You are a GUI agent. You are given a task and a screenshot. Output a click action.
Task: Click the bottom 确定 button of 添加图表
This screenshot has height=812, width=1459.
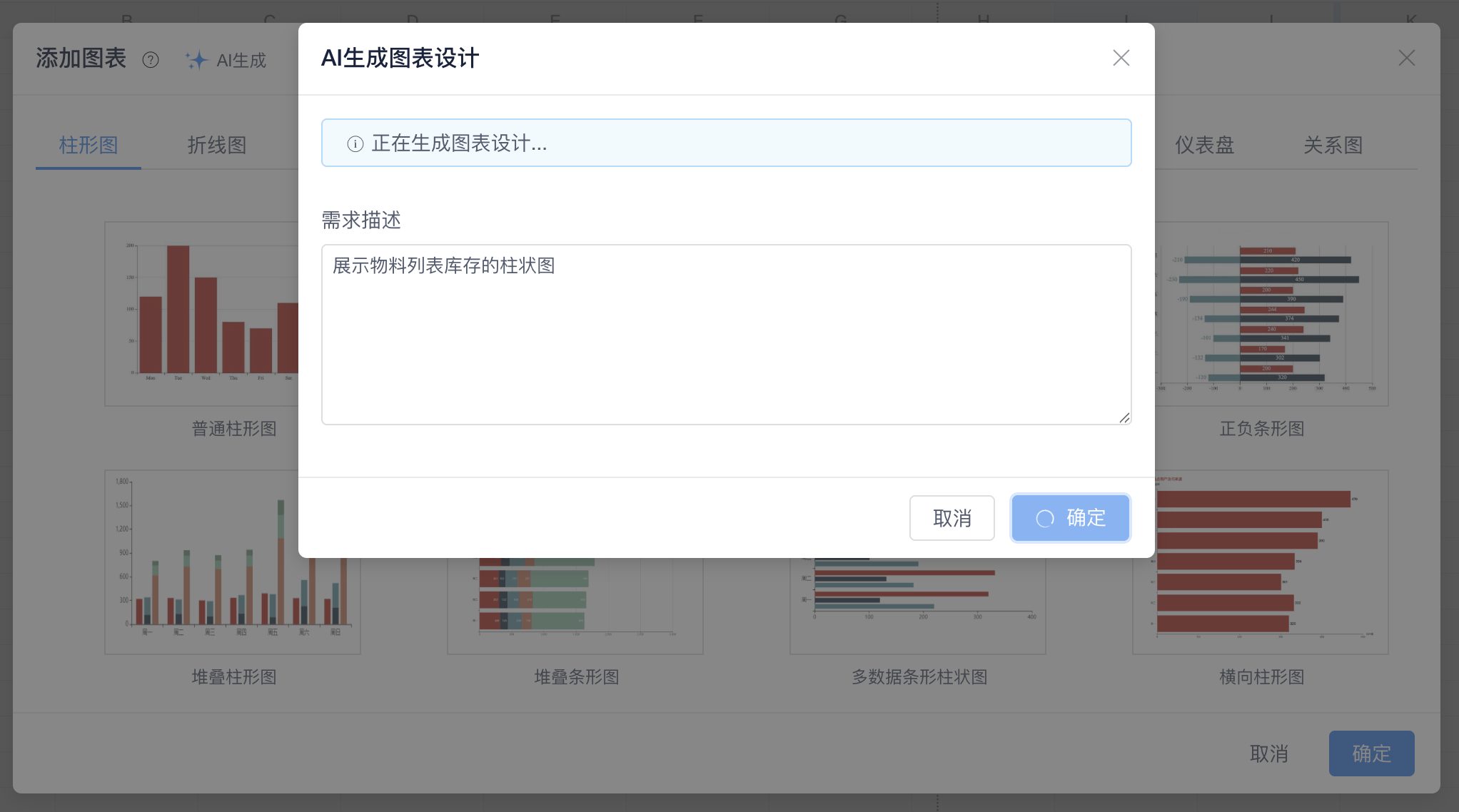pyautogui.click(x=1370, y=753)
